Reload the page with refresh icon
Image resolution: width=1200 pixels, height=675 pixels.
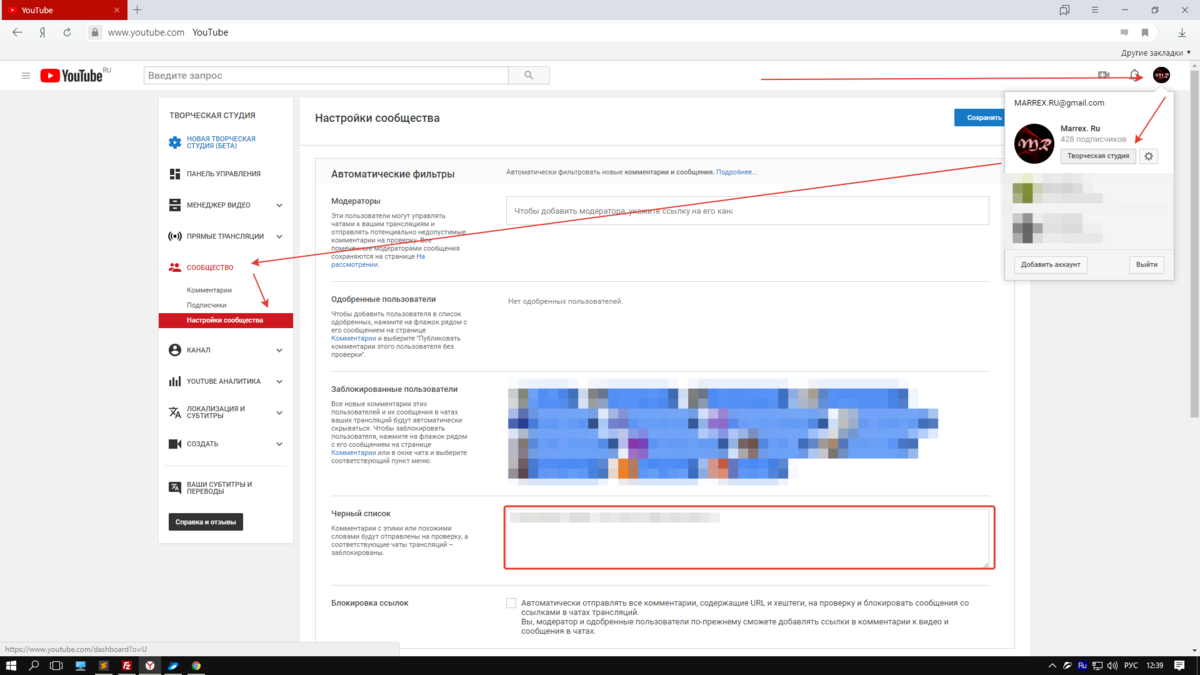click(67, 32)
